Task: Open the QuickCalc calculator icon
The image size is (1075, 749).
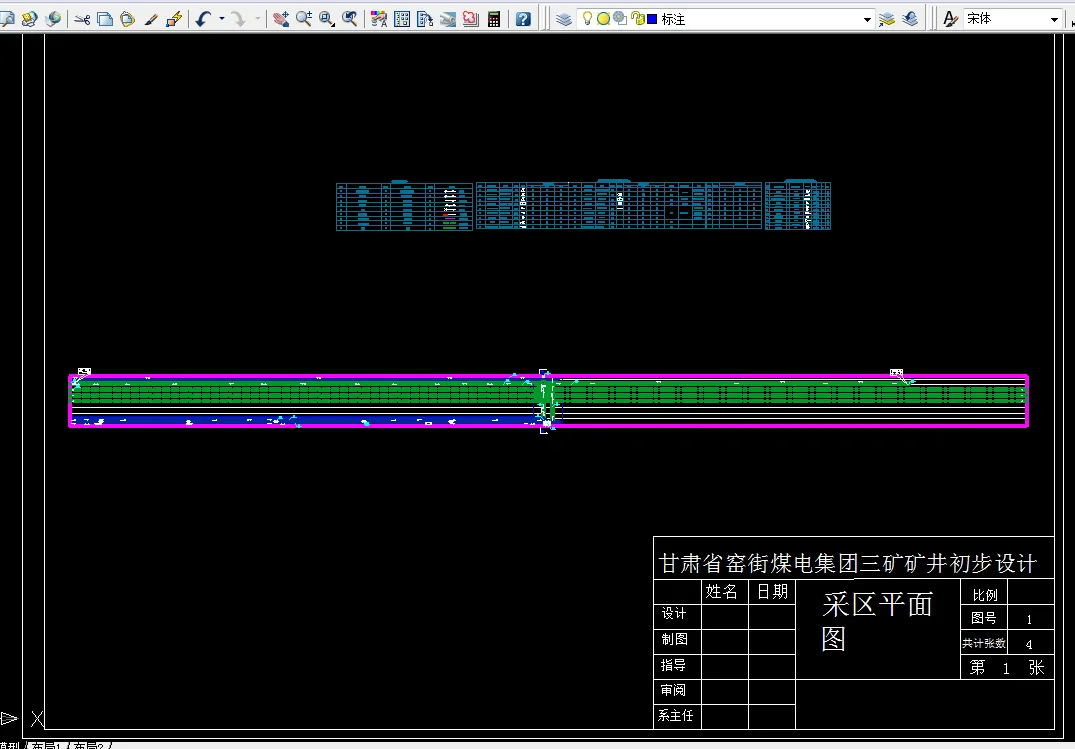Action: 493,17
